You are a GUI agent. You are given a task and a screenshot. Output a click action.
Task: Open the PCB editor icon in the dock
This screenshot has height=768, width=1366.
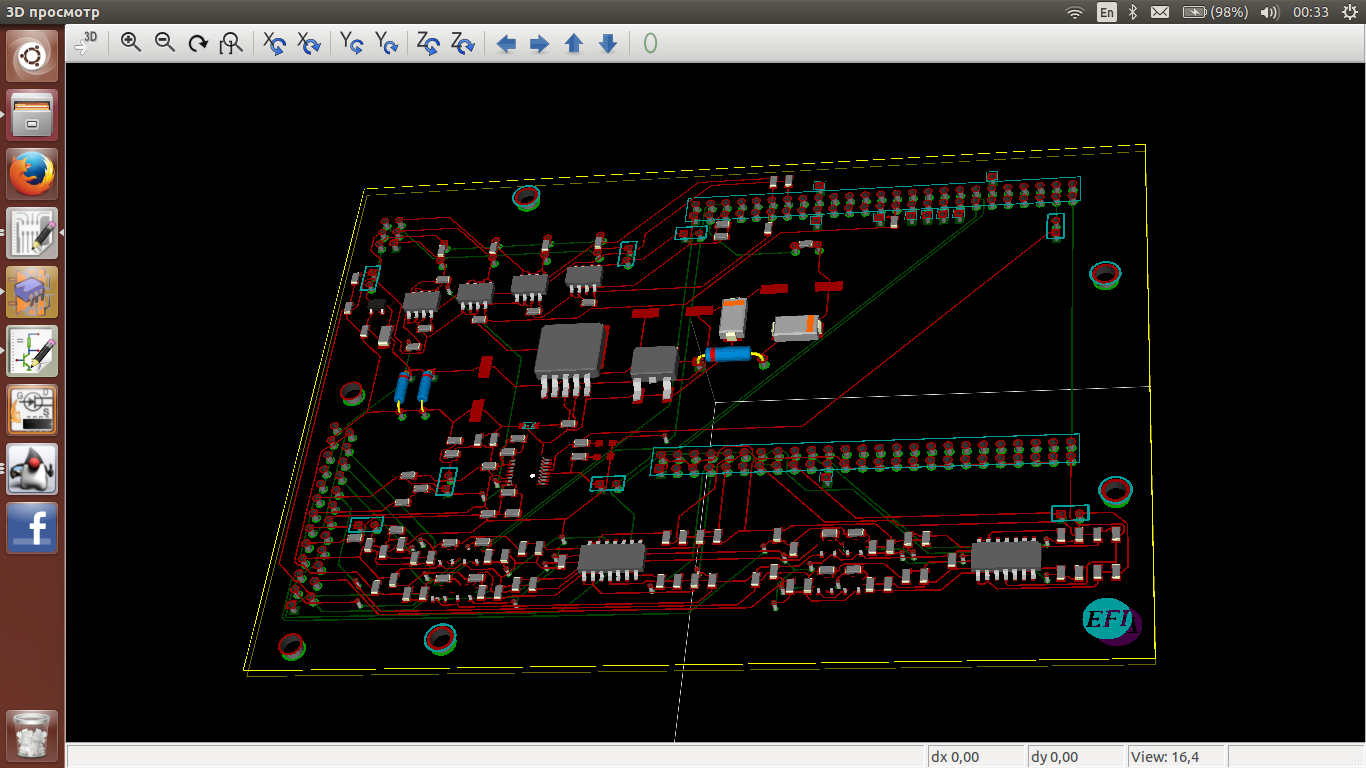click(x=33, y=233)
